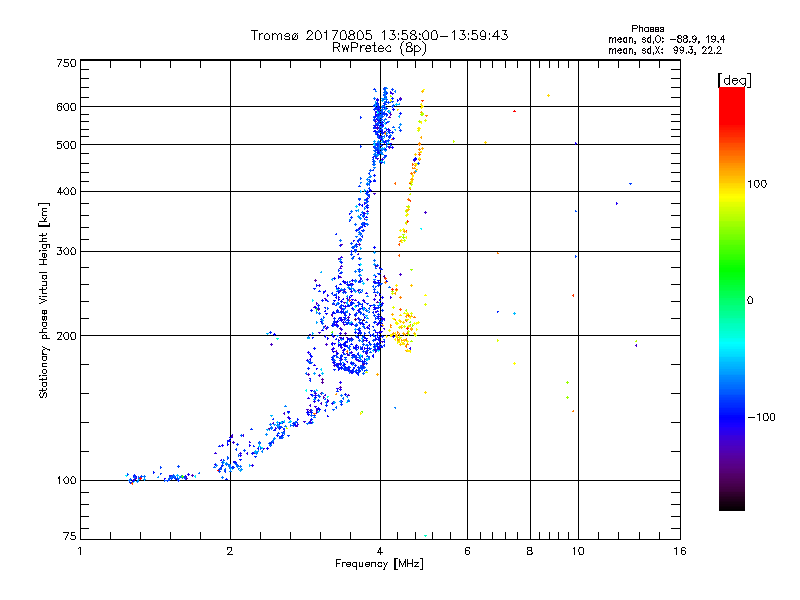Click the colorbar tick label '-100'
The image size is (800, 600).
[x=762, y=417]
